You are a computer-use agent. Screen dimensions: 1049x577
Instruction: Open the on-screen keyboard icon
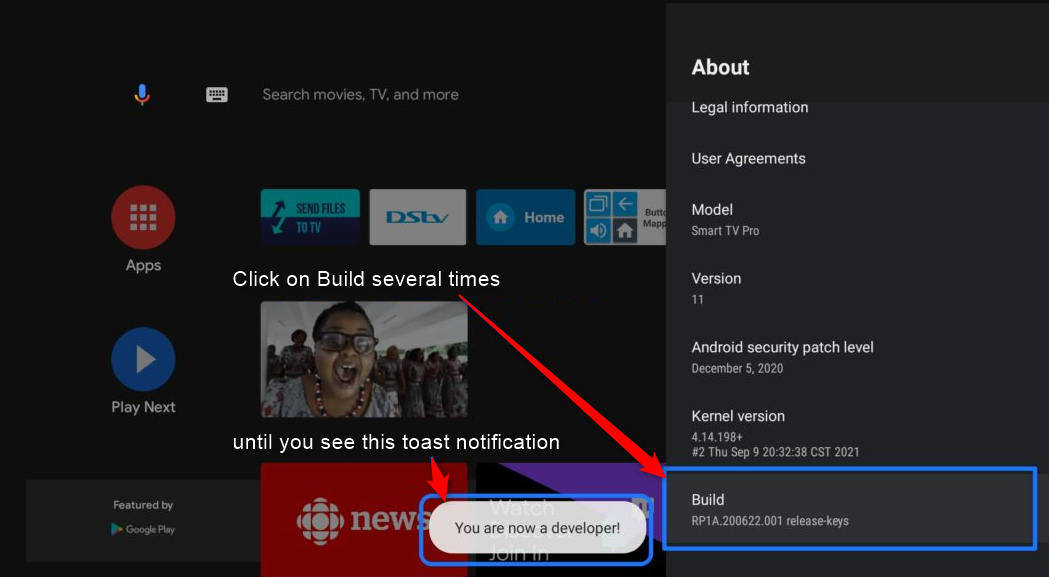(217, 94)
